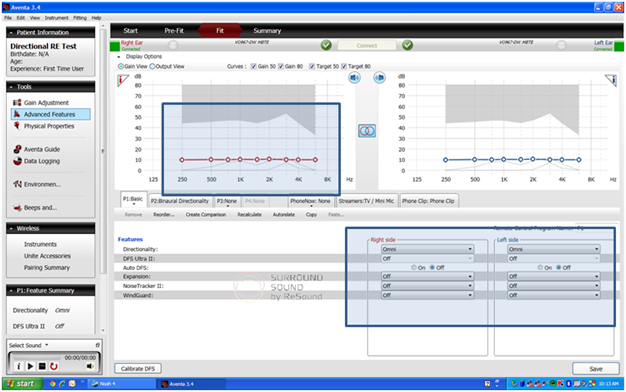
Task: Click the Save button
Action: coord(596,369)
